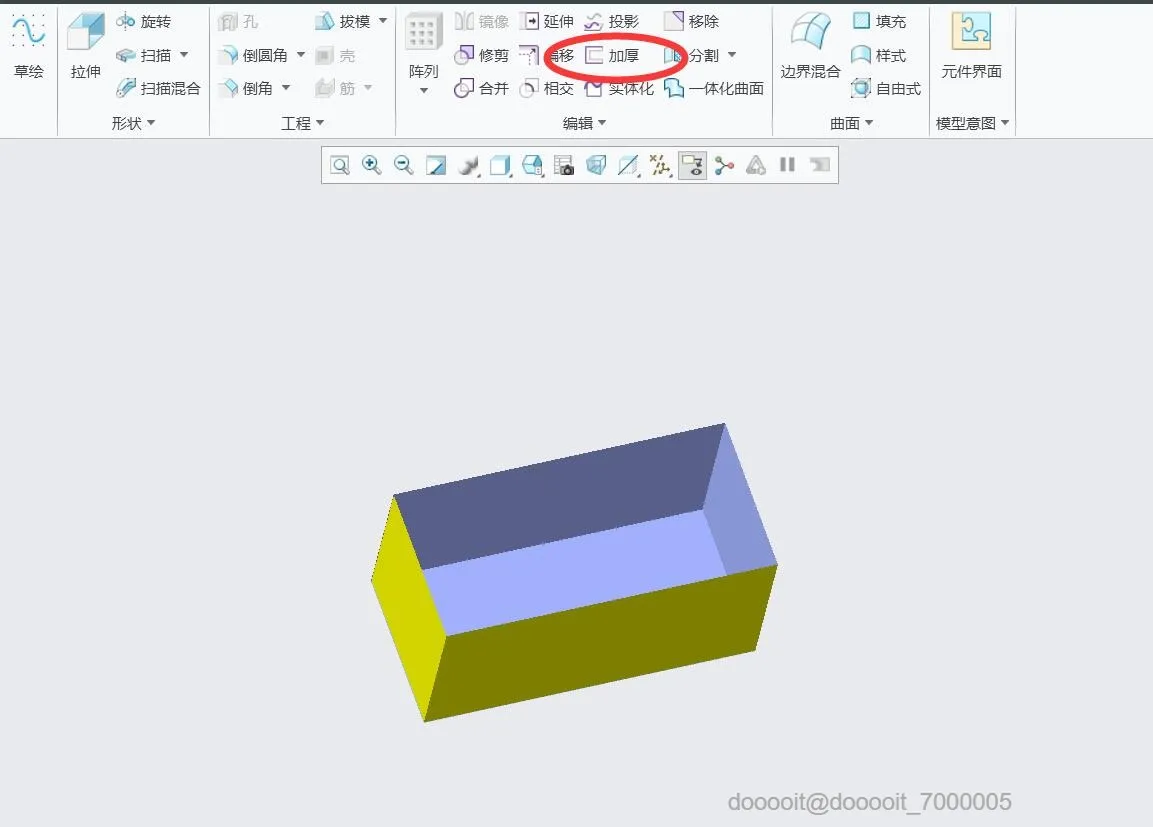Image resolution: width=1153 pixels, height=827 pixels.
Task: Open the 阵列 pattern tool
Action: pos(424,46)
